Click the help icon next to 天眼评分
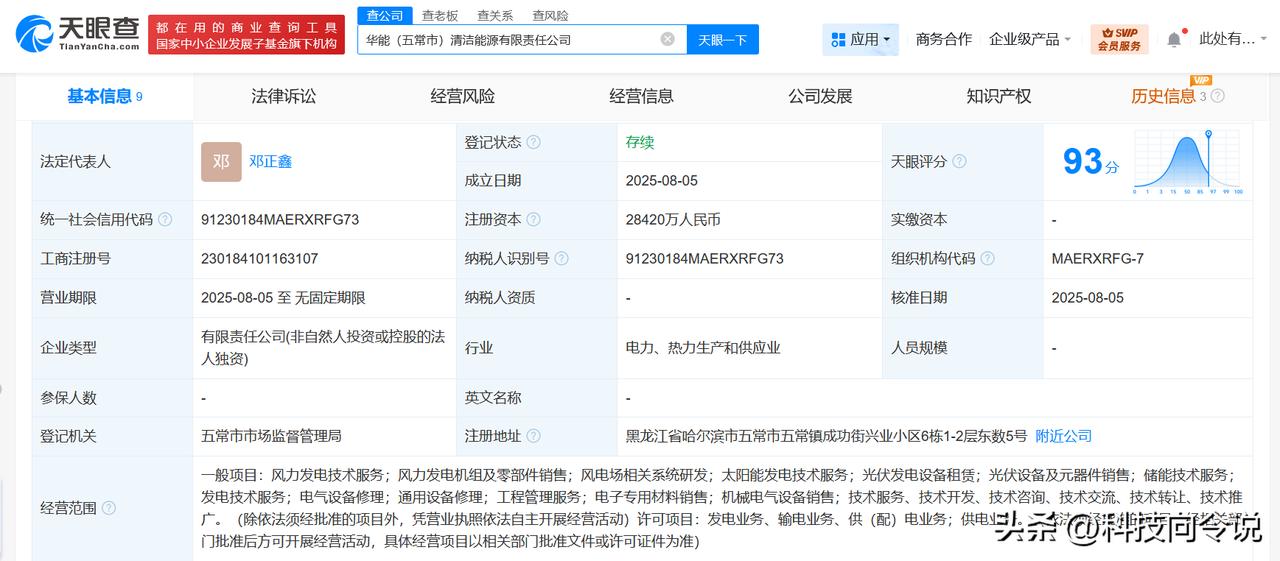Screen dimensions: 1280x561 [960, 161]
